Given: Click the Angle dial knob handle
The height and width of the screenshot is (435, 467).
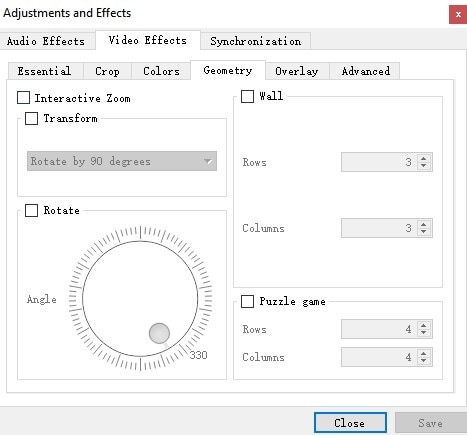Looking at the screenshot, I should pyautogui.click(x=159, y=333).
